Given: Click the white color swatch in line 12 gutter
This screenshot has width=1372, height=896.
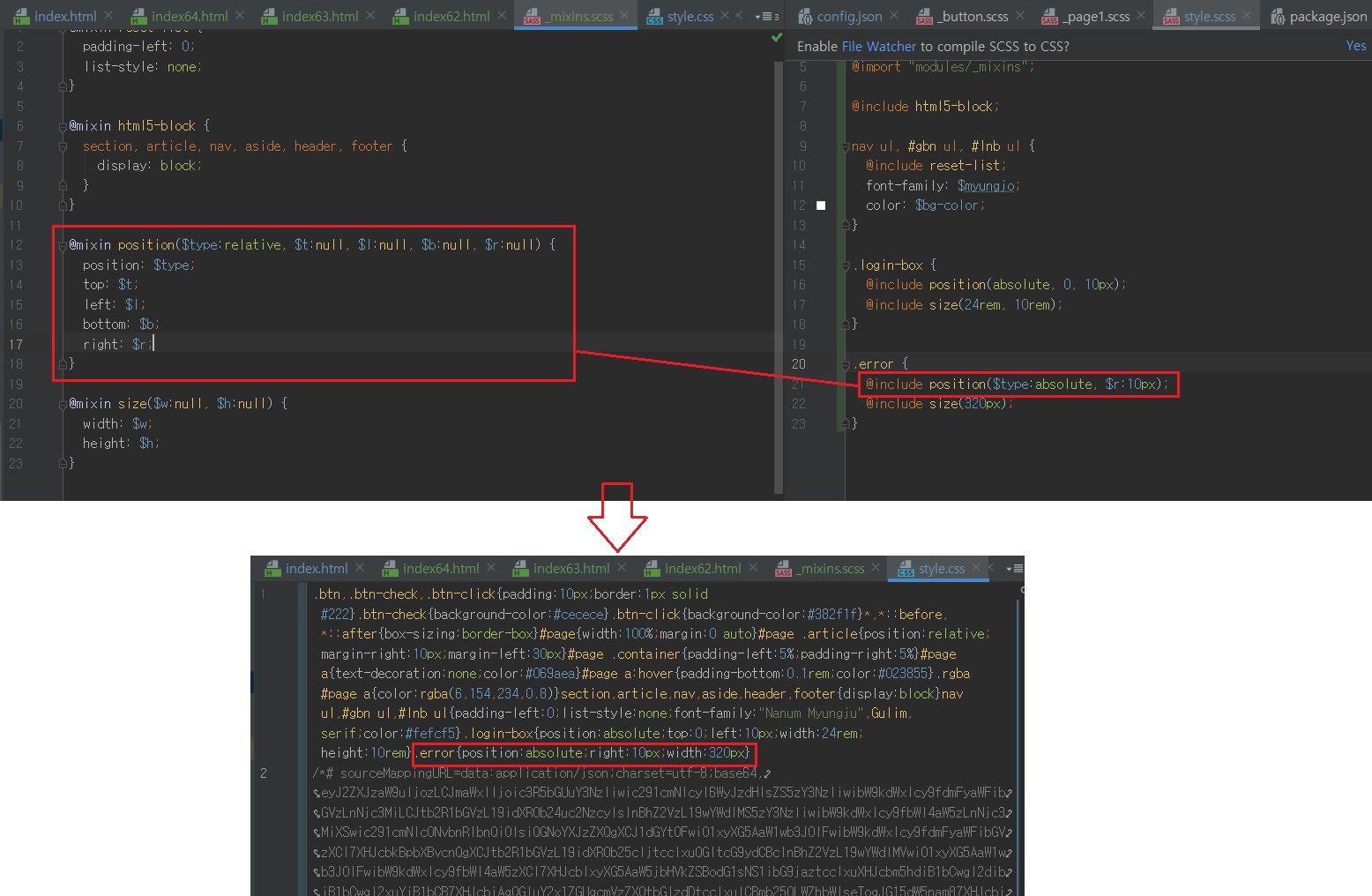Looking at the screenshot, I should 821,205.
